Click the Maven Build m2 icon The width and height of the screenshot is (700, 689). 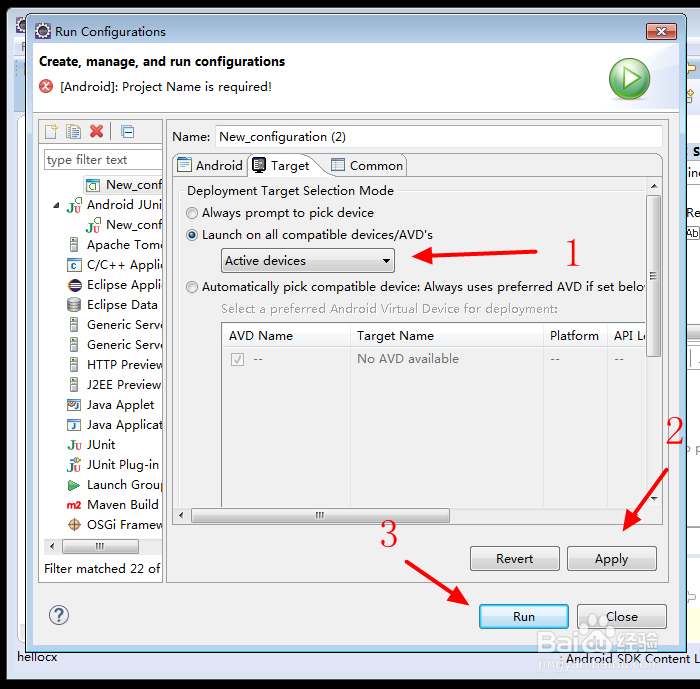pos(74,505)
